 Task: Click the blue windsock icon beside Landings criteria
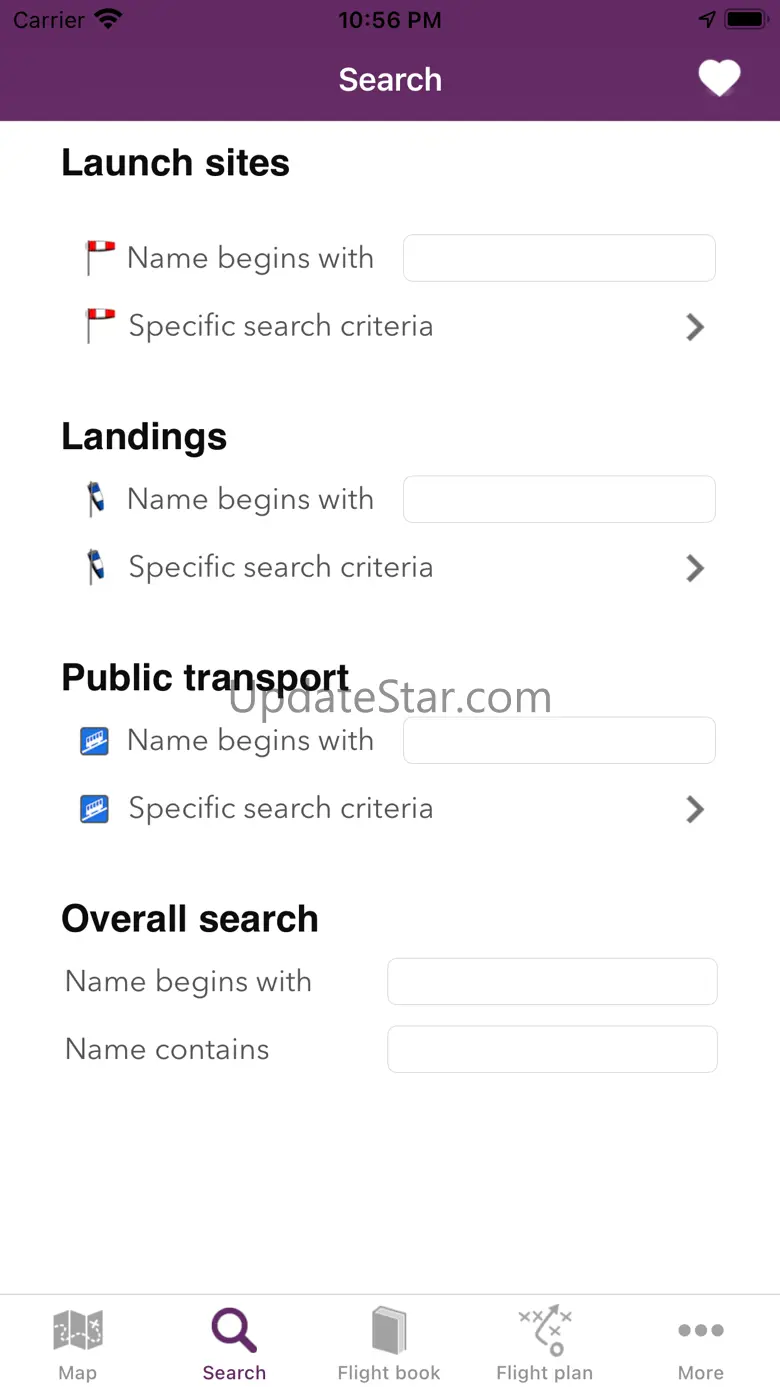96,567
